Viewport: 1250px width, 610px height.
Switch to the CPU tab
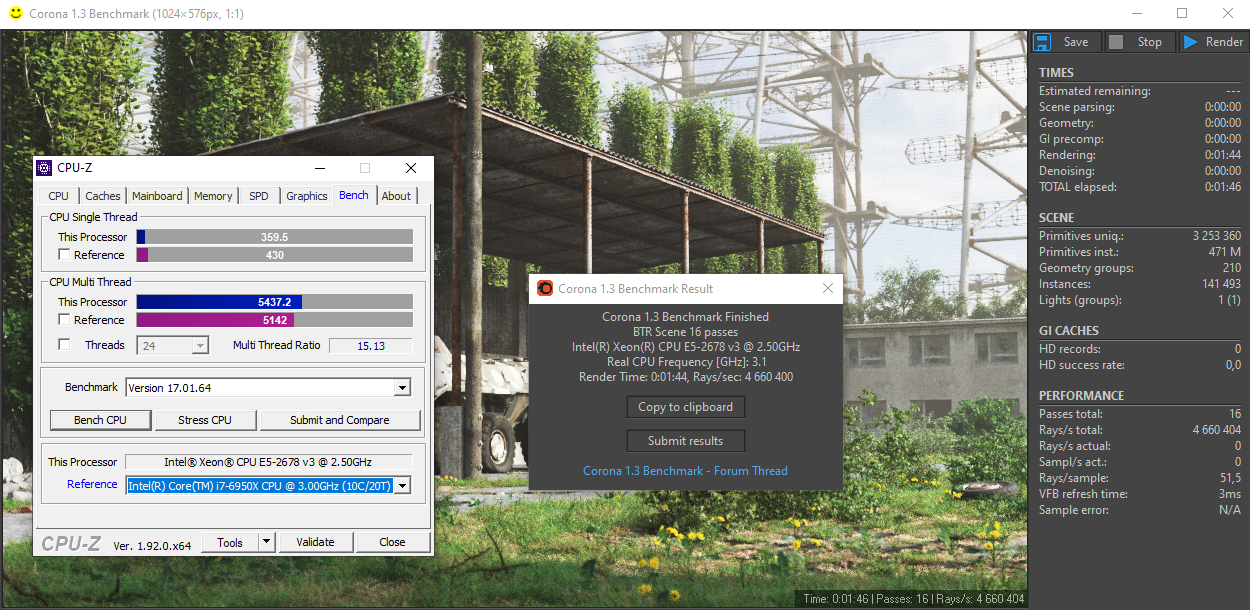59,196
